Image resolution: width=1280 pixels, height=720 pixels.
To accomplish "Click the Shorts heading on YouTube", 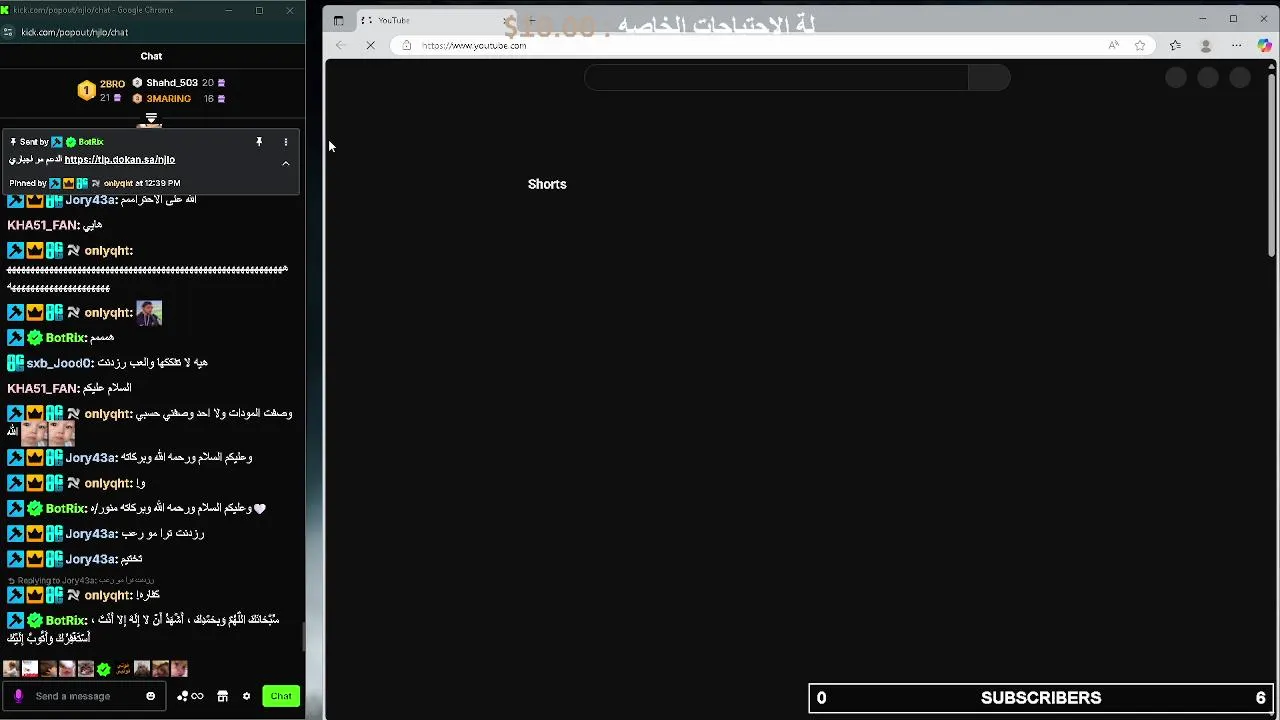I will 547,184.
